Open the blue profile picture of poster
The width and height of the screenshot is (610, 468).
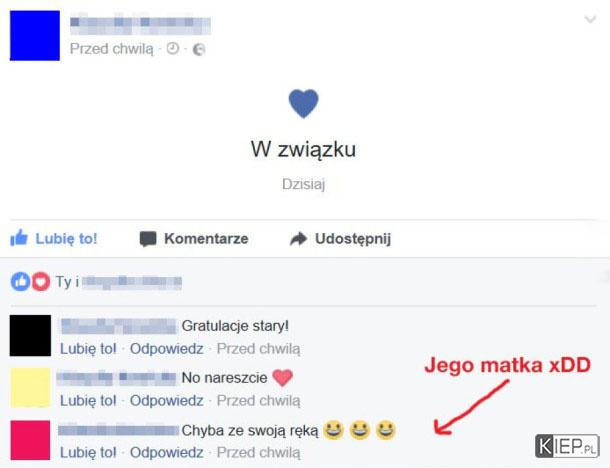pos(35,35)
